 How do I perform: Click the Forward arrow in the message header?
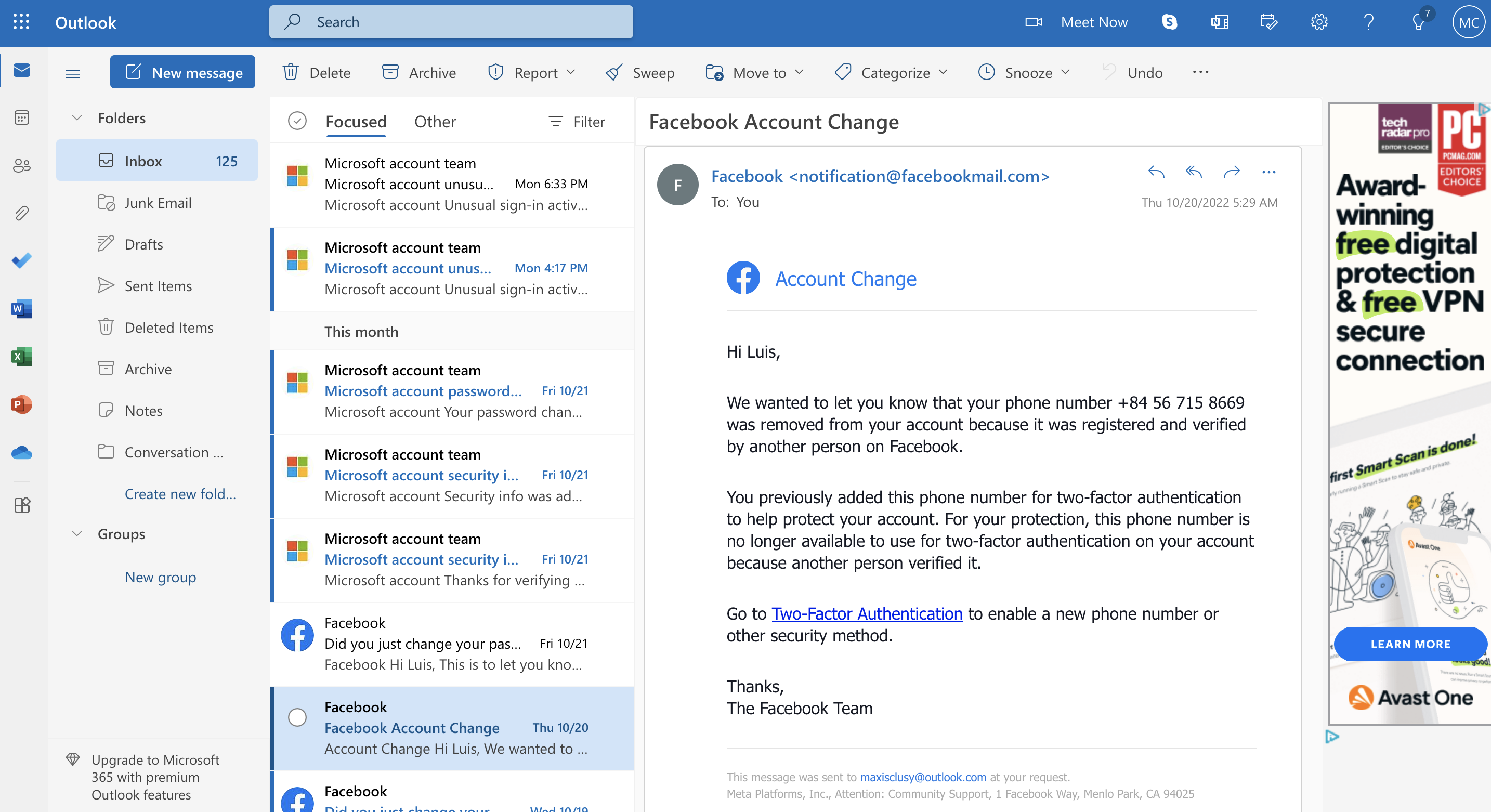click(1232, 172)
